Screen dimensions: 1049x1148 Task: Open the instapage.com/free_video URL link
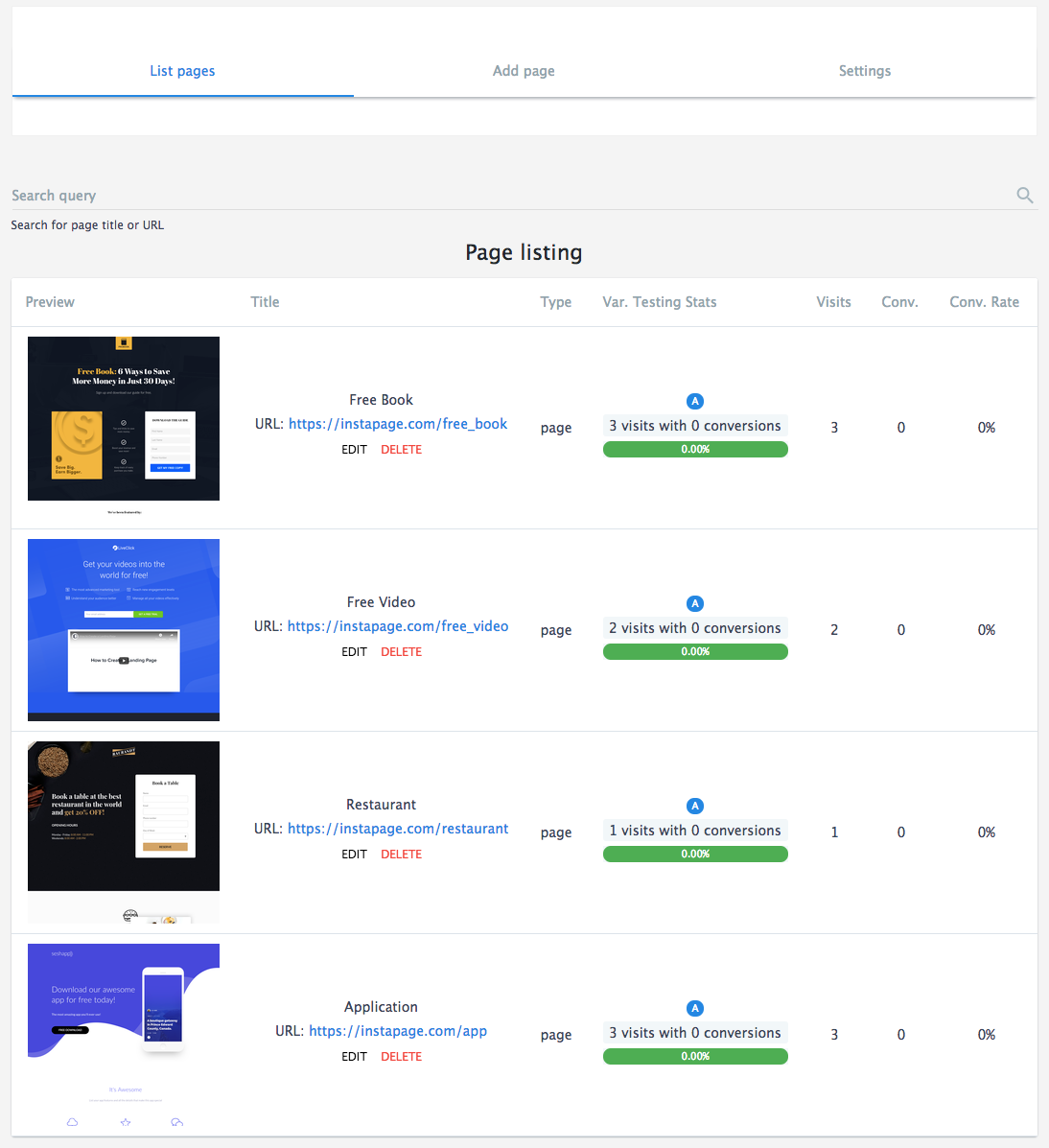398,626
